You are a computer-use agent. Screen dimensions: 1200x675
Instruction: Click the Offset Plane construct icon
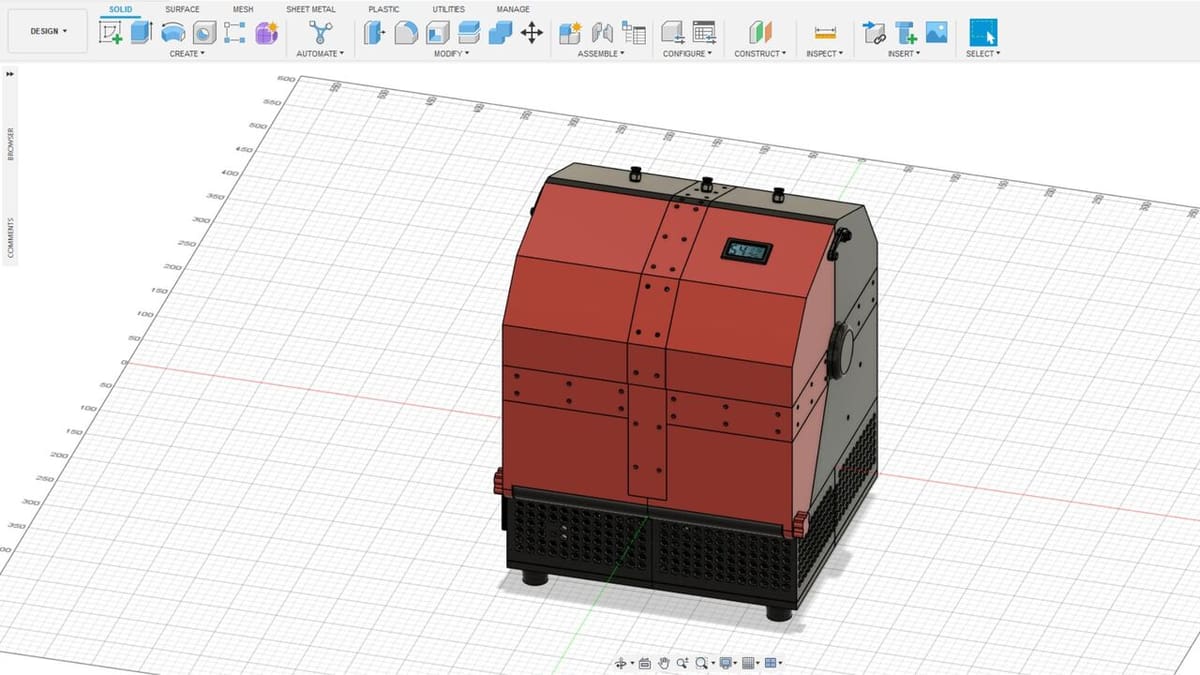760,33
